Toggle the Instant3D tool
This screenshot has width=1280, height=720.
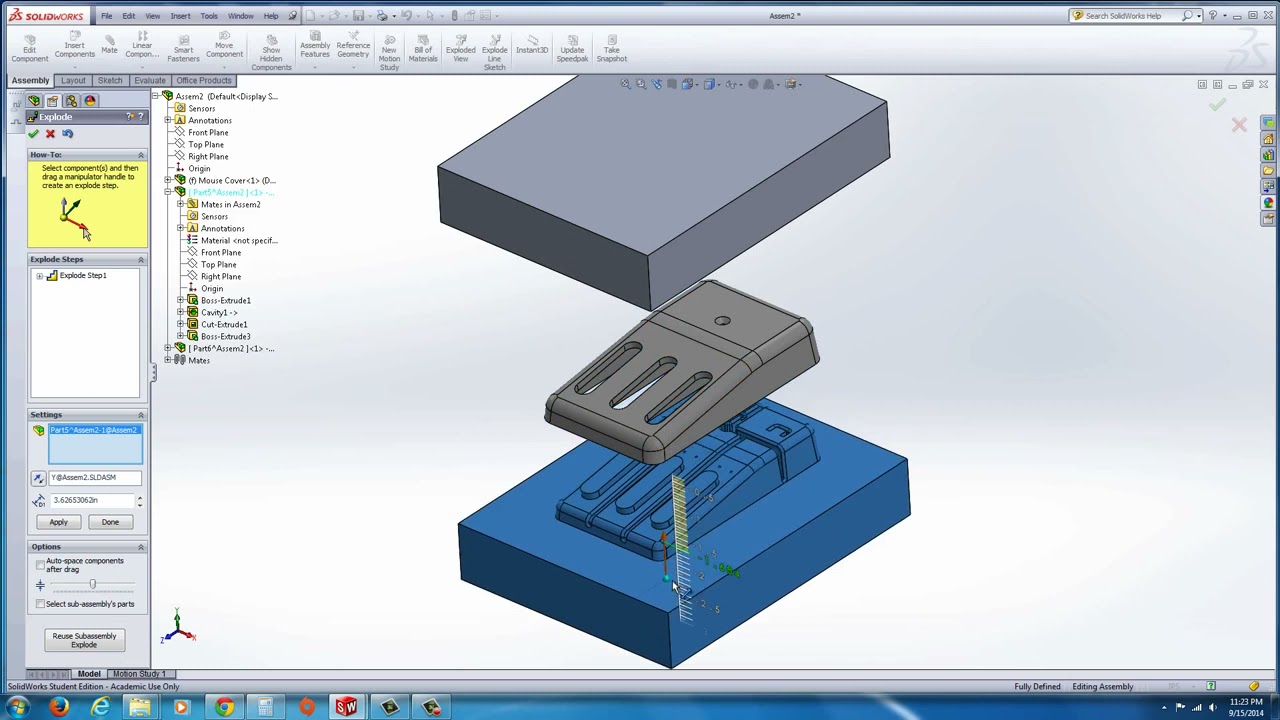click(532, 45)
